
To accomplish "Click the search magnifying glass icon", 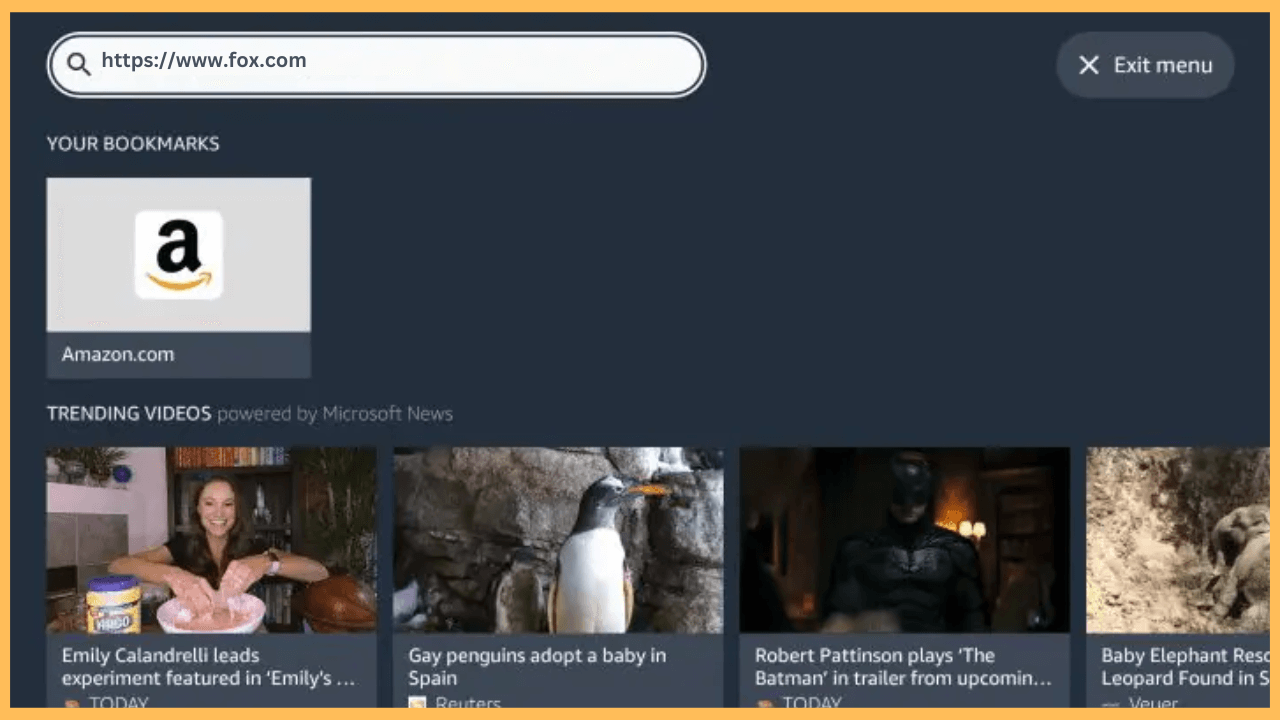I will click(78, 63).
